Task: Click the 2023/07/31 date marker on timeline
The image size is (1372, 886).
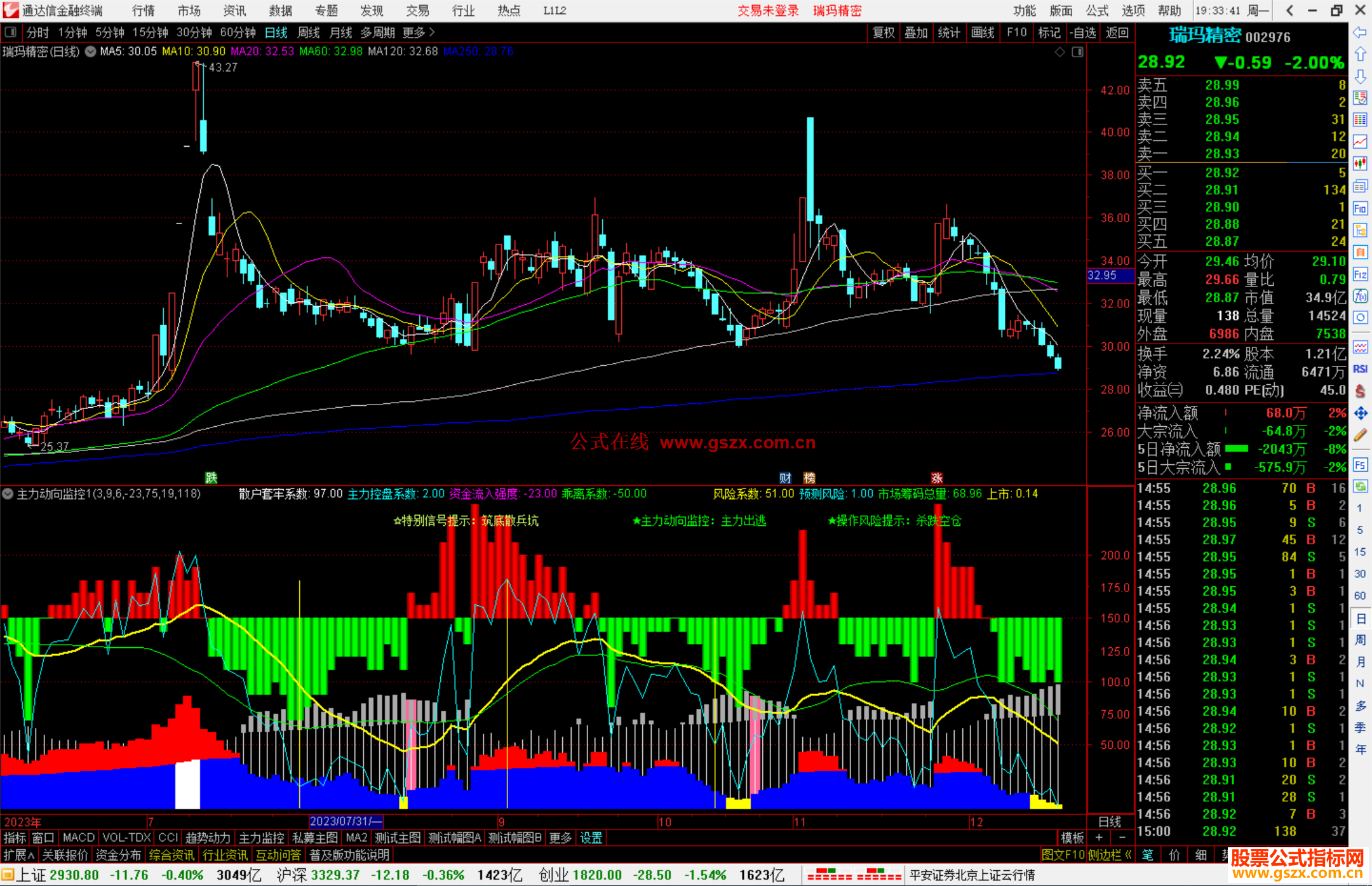Action: [346, 821]
